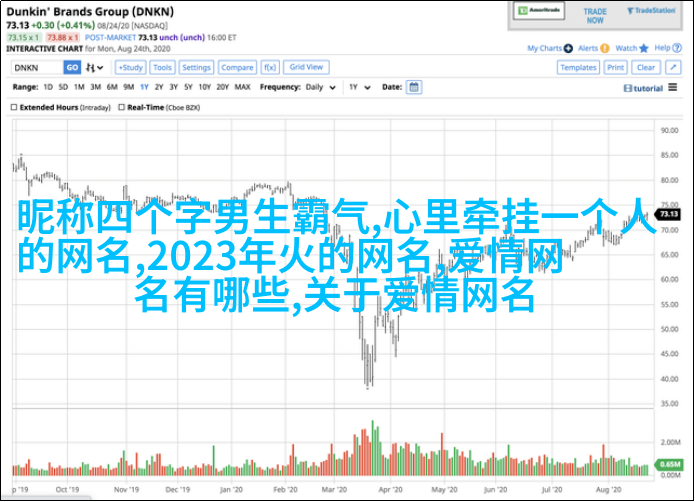695x502 pixels.
Task: Select 20Y range
Action: pos(223,87)
